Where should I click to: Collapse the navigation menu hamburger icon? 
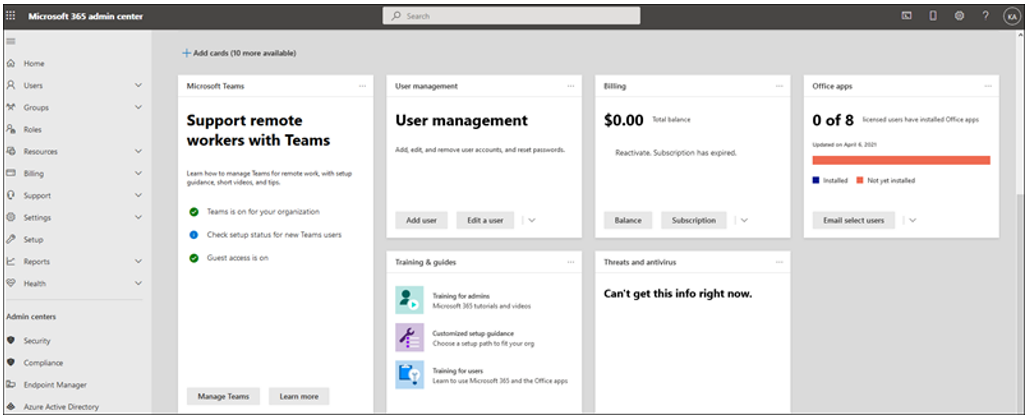click(x=10, y=41)
